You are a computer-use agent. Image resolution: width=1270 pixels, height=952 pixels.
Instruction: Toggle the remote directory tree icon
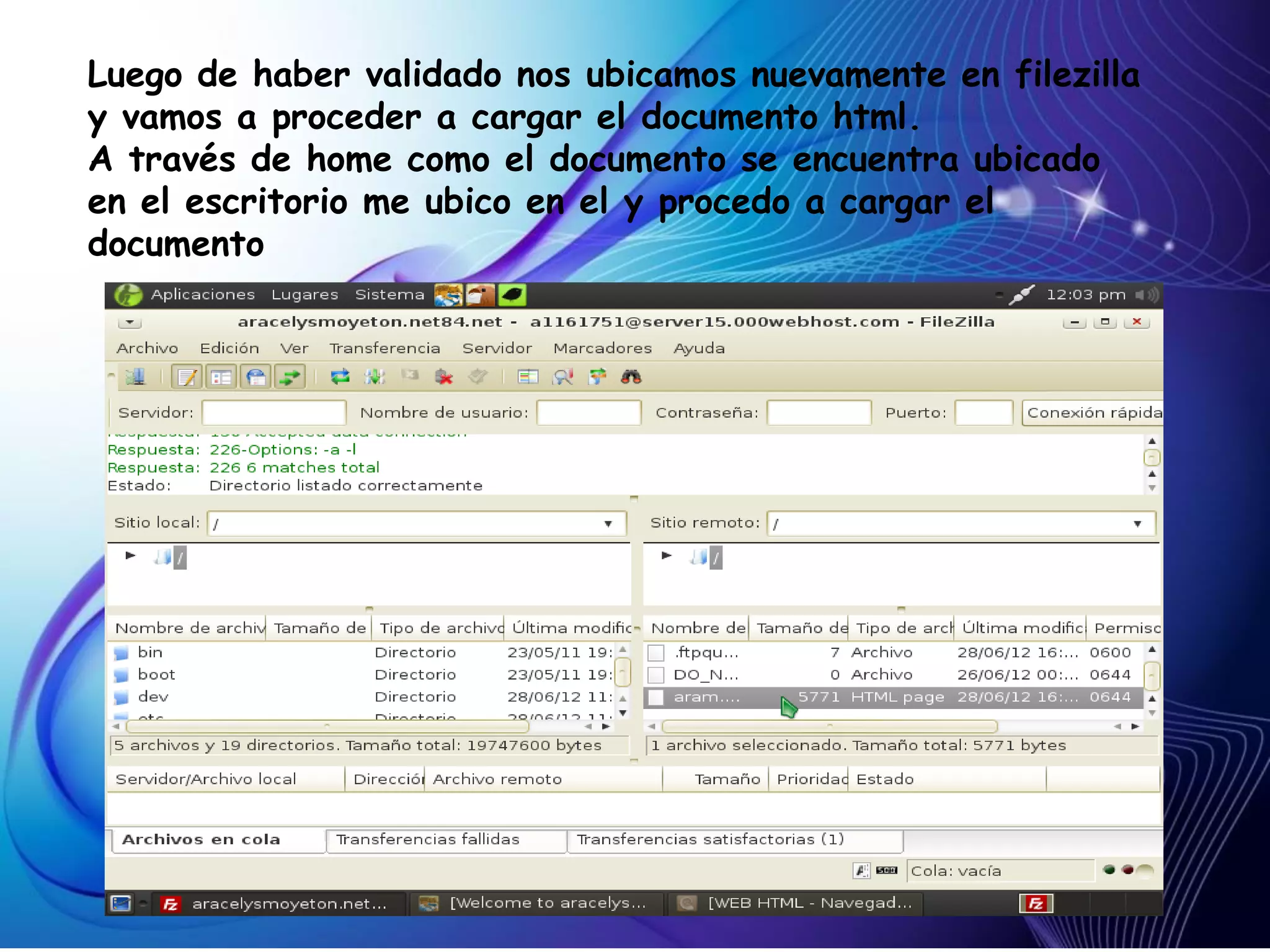click(255, 377)
